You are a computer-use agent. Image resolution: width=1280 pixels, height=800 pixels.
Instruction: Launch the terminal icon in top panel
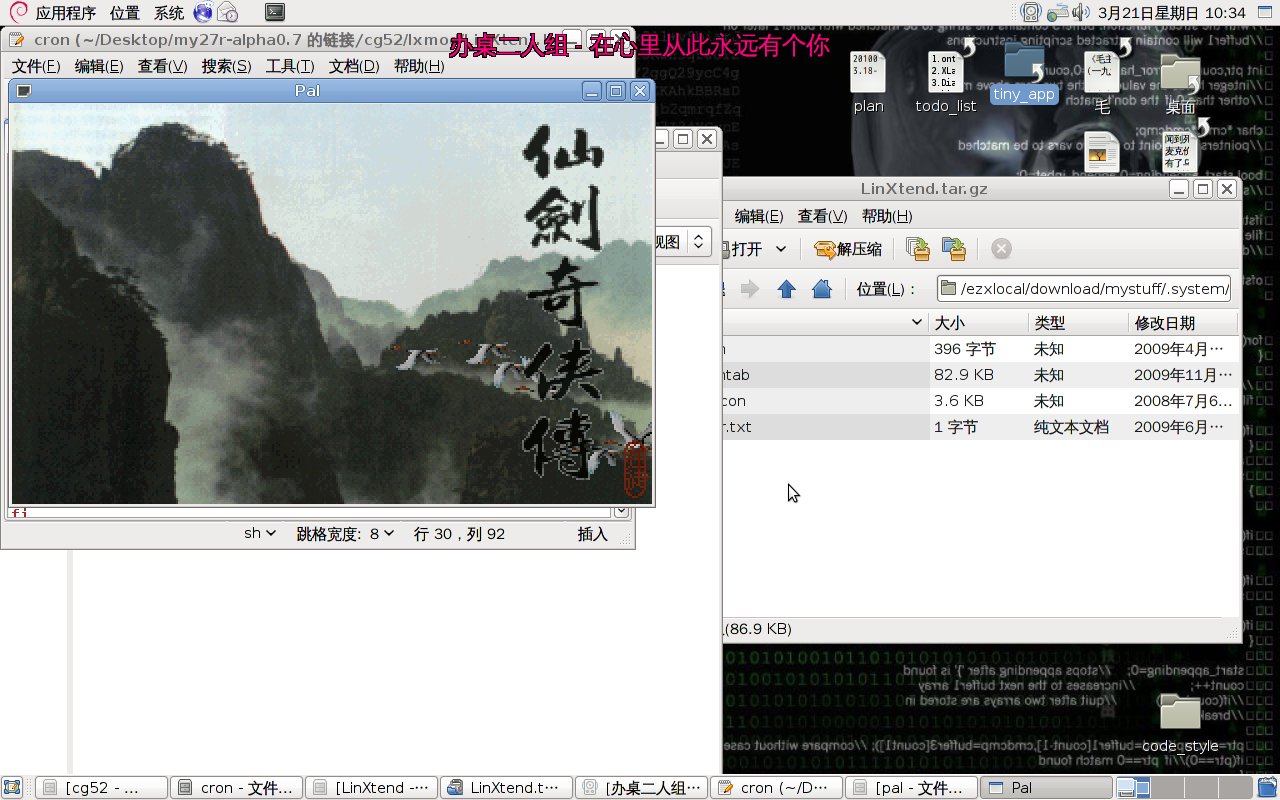275,13
